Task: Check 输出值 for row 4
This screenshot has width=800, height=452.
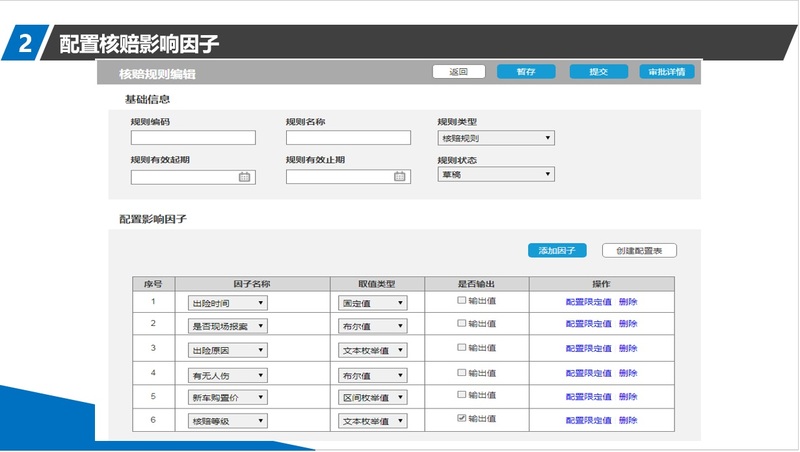Action: [x=461, y=372]
